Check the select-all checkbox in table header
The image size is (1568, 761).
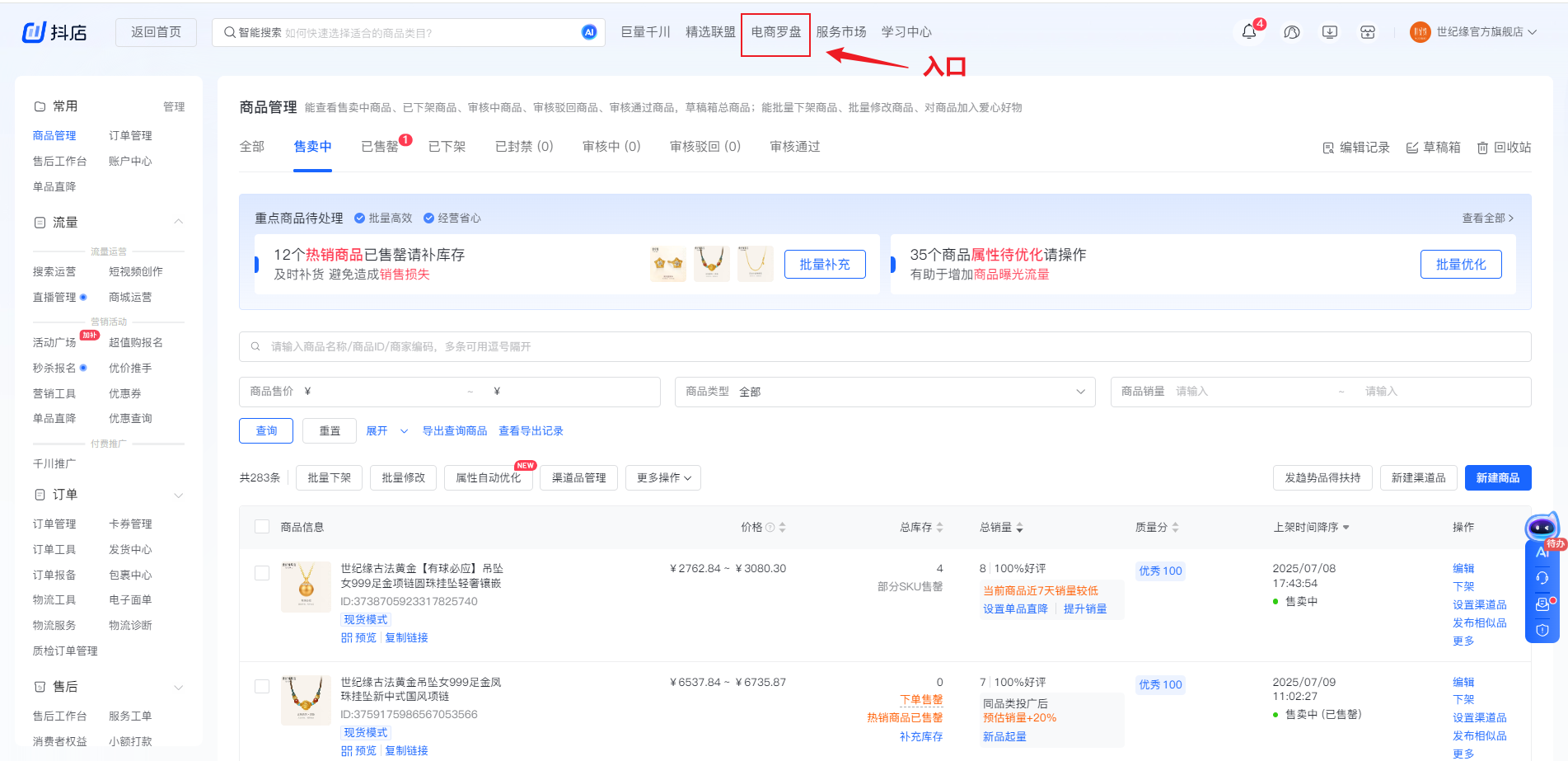click(262, 527)
